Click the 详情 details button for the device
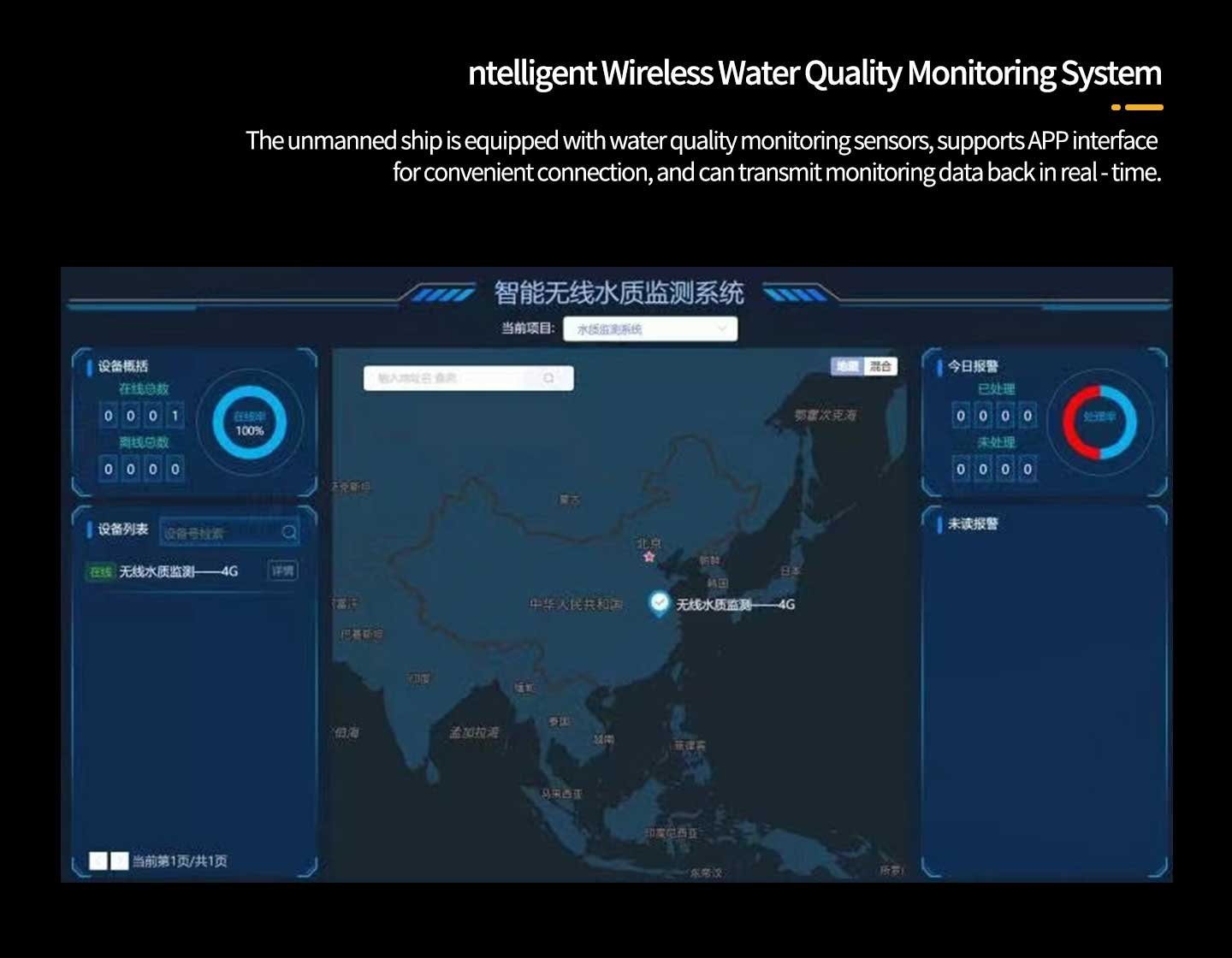 click(x=282, y=571)
